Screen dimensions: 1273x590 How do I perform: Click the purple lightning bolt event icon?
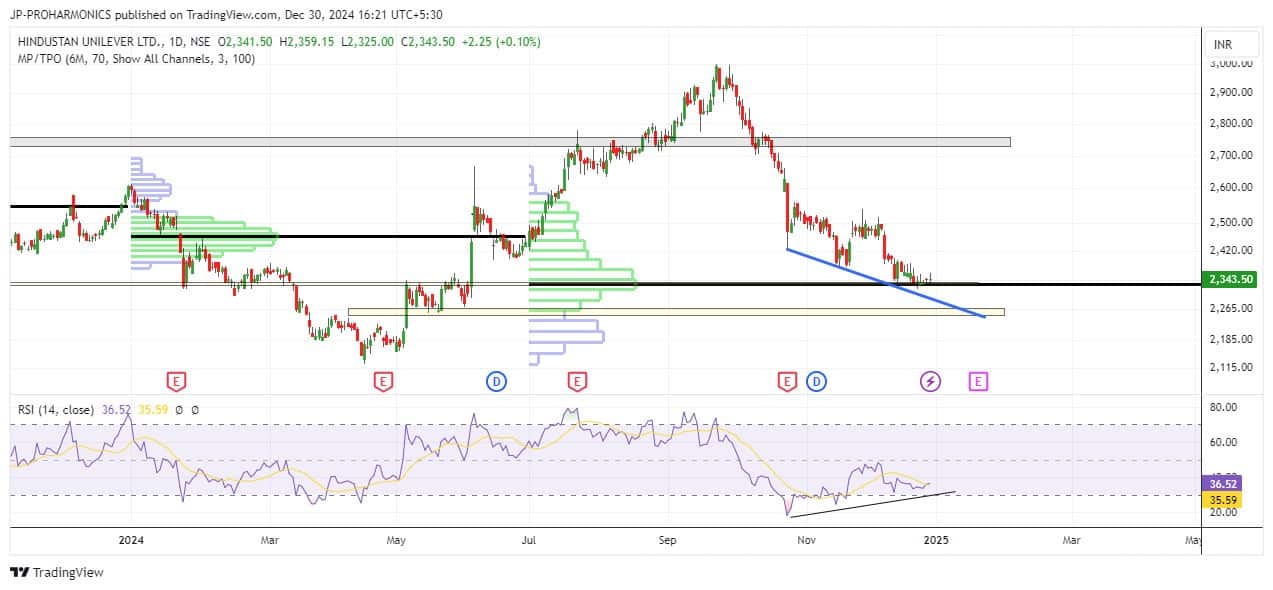[930, 381]
